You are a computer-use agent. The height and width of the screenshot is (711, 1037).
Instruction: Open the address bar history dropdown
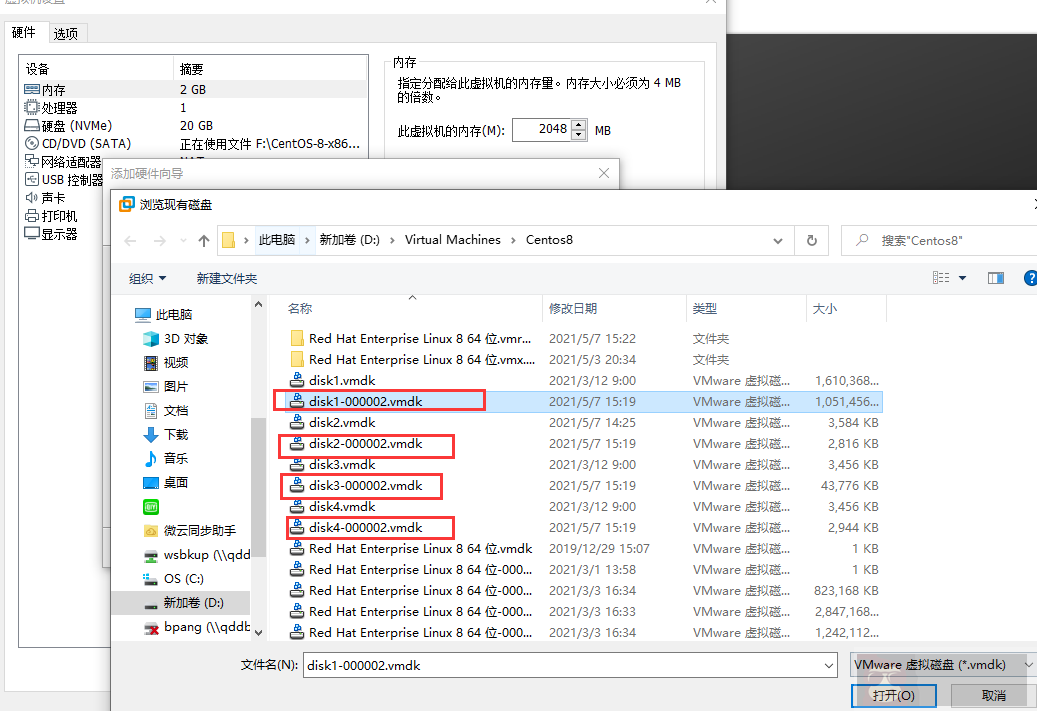point(777,240)
